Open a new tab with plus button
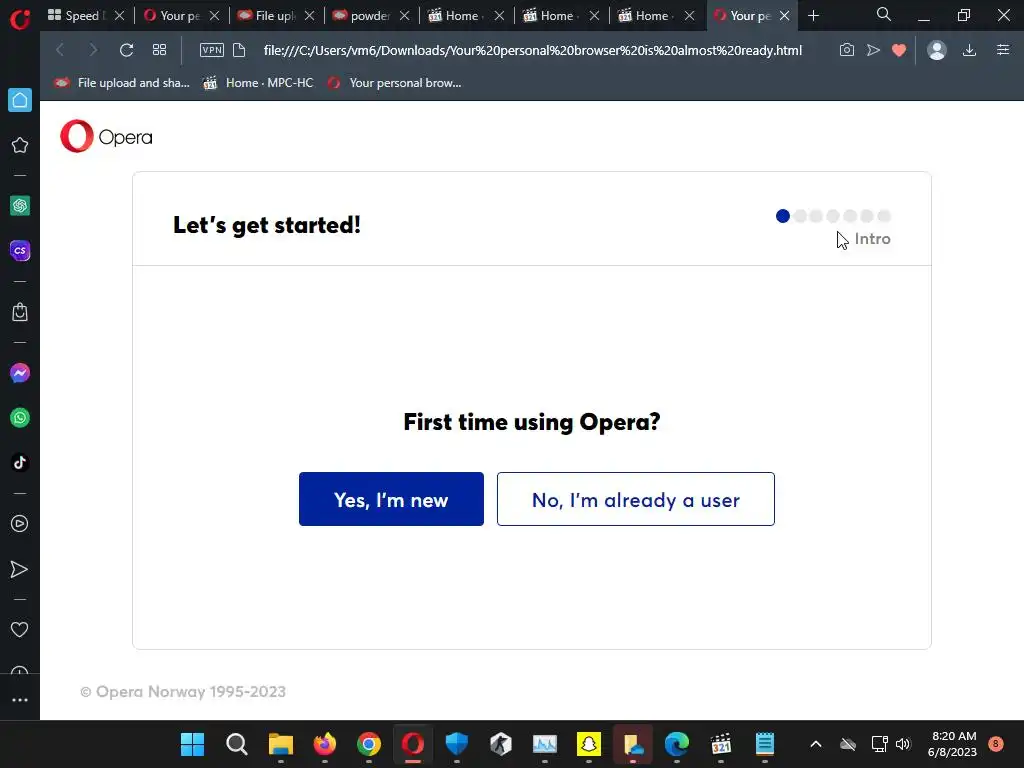 [x=813, y=16]
